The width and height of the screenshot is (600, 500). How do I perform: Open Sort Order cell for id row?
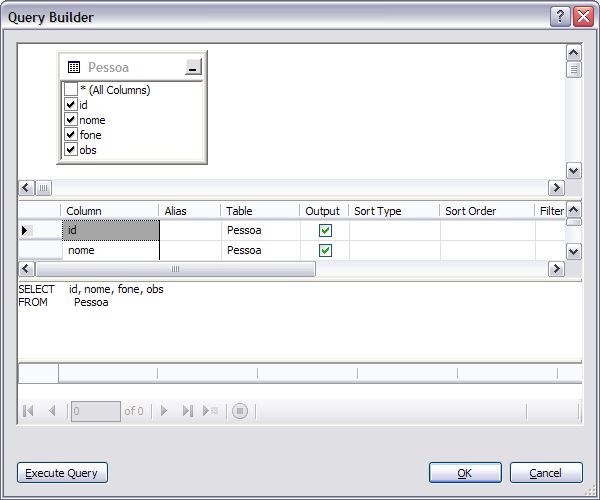tap(488, 230)
